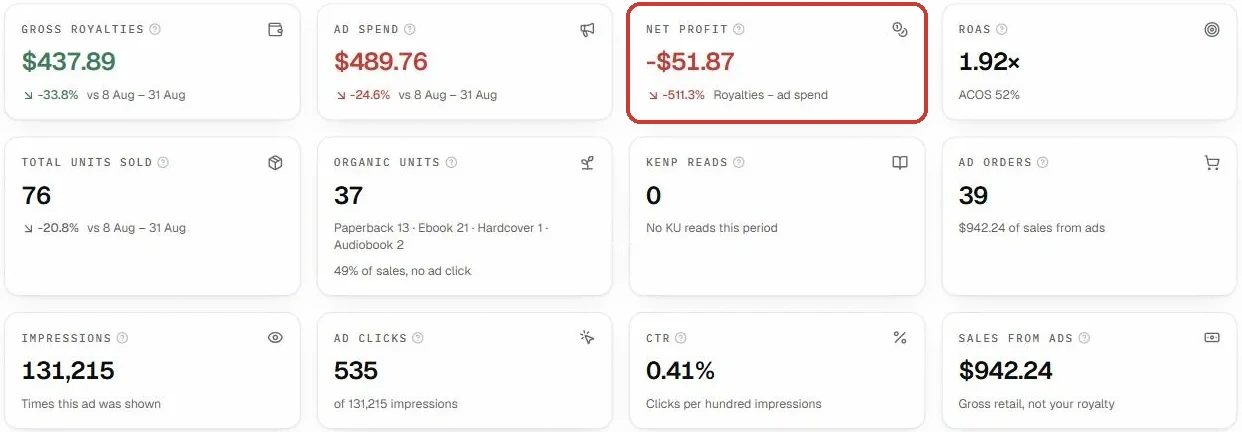Select the $489.76 Ad Spend value

pyautogui.click(x=381, y=62)
